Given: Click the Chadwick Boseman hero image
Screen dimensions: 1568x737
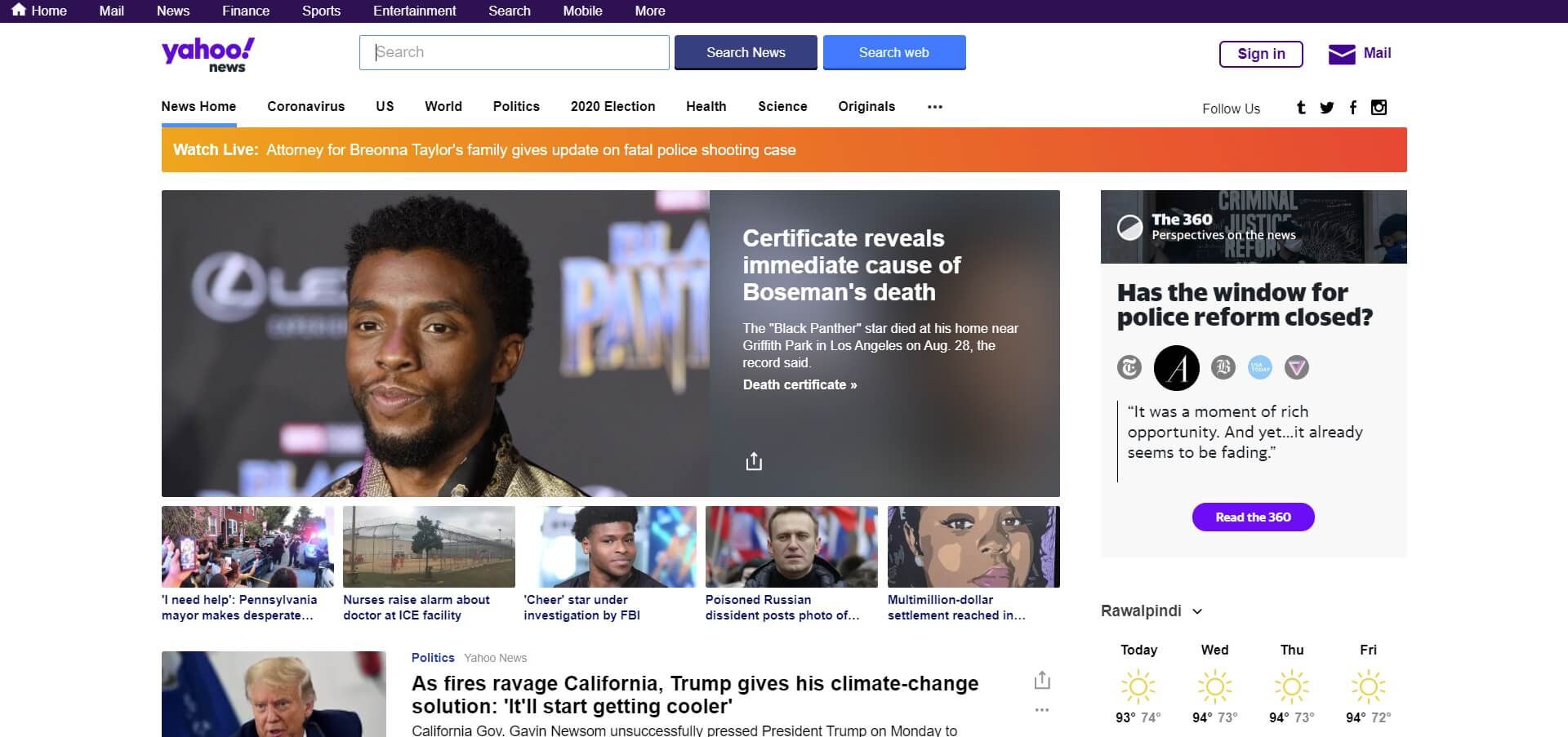Looking at the screenshot, I should (435, 344).
